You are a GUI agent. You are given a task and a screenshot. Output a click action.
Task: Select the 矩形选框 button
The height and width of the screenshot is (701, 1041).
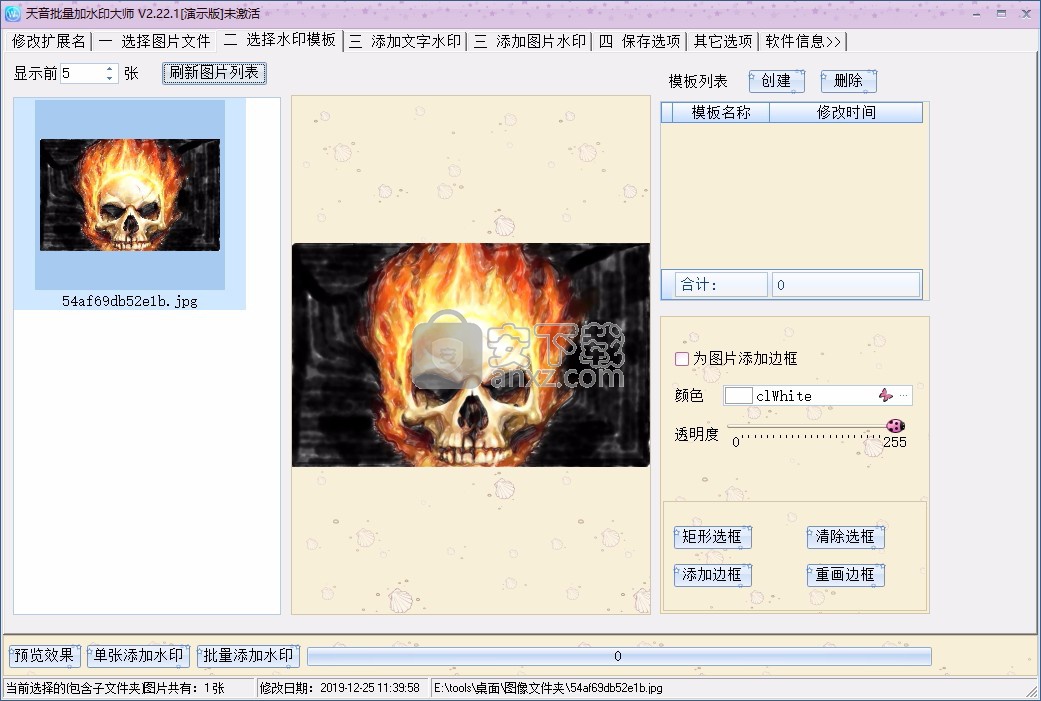tap(712, 537)
